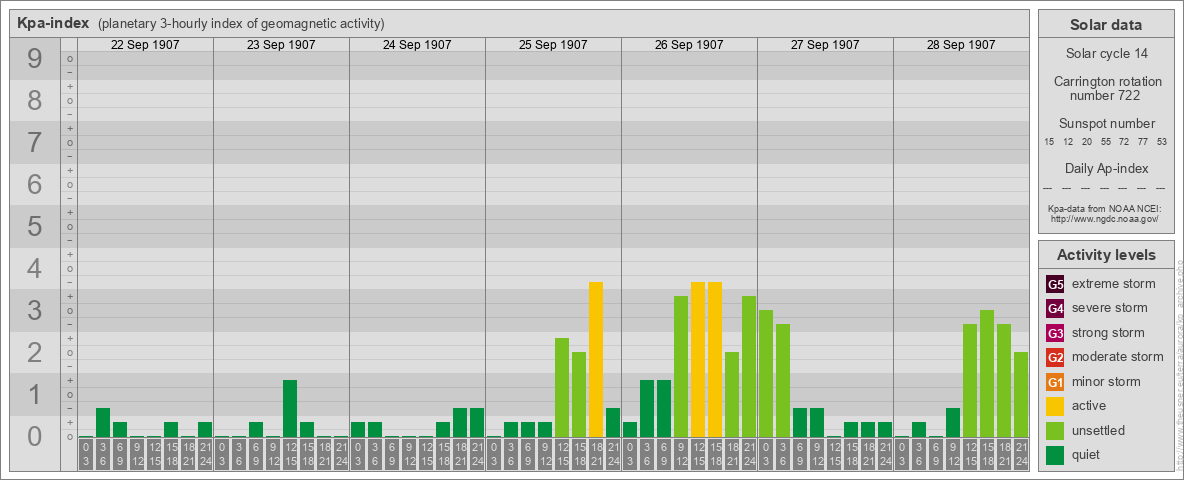Click the 26 Sep 1907 date header

689,45
